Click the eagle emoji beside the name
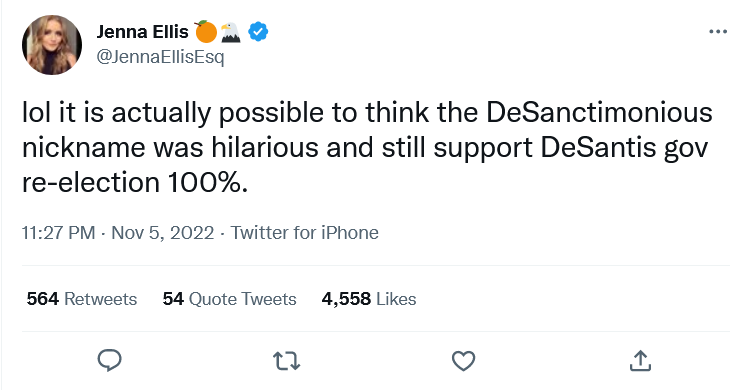 pos(231,32)
